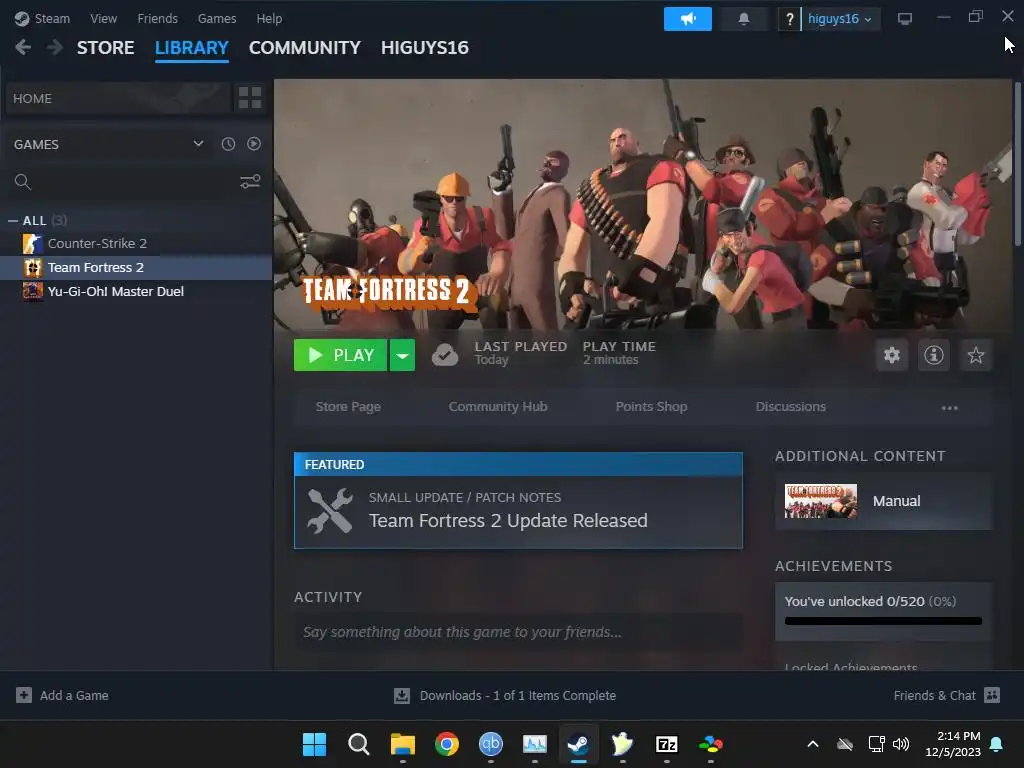Click the library search magnifier icon
Screen dimensions: 1024x768
point(23,182)
